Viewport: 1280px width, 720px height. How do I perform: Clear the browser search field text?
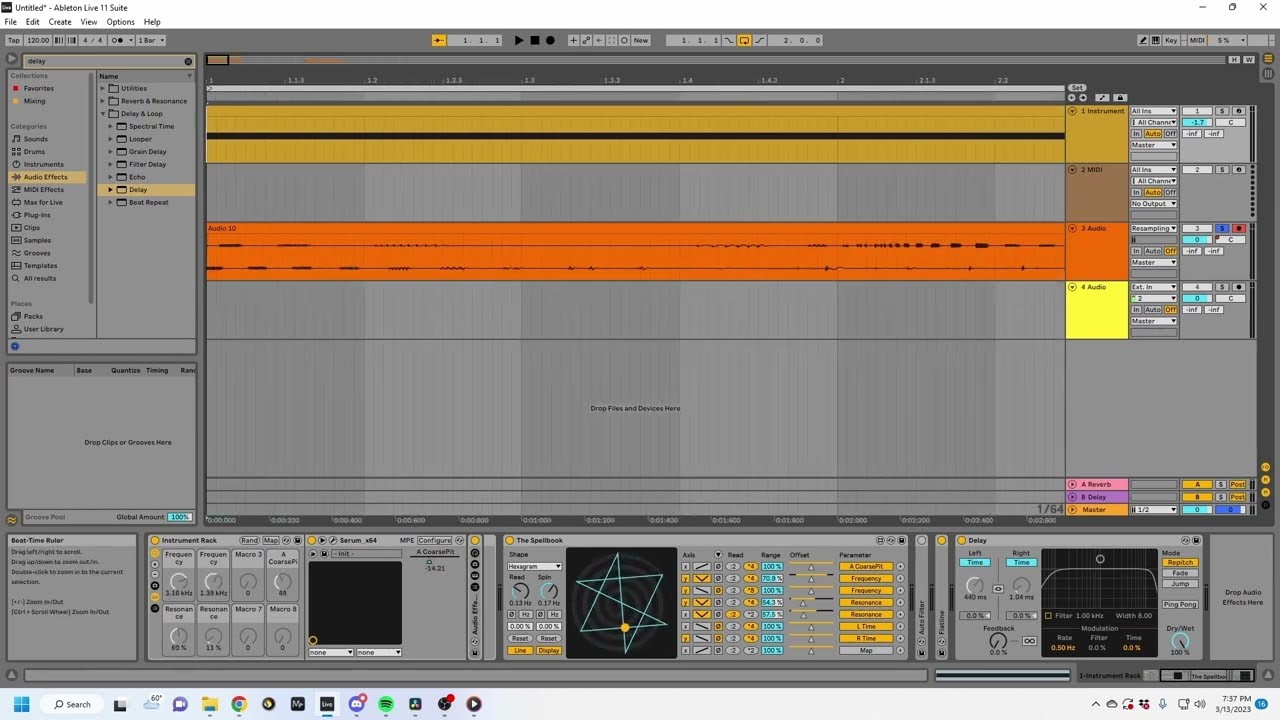coord(187,61)
